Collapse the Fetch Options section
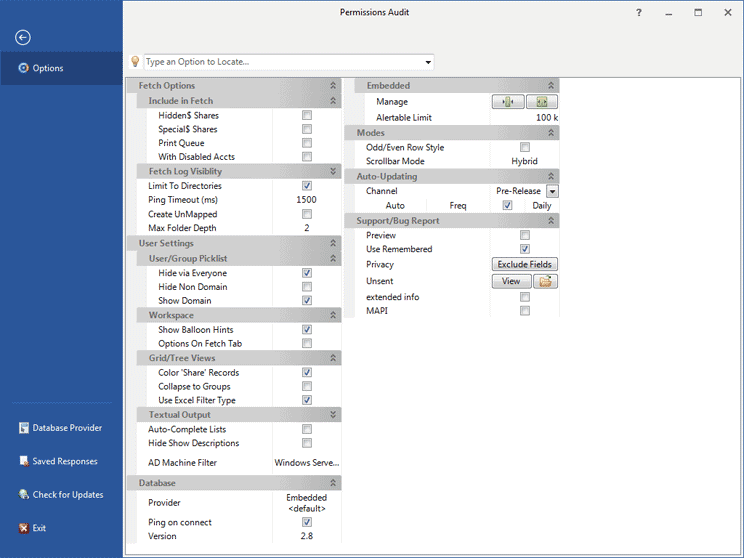This screenshot has width=744, height=558. [x=333, y=86]
